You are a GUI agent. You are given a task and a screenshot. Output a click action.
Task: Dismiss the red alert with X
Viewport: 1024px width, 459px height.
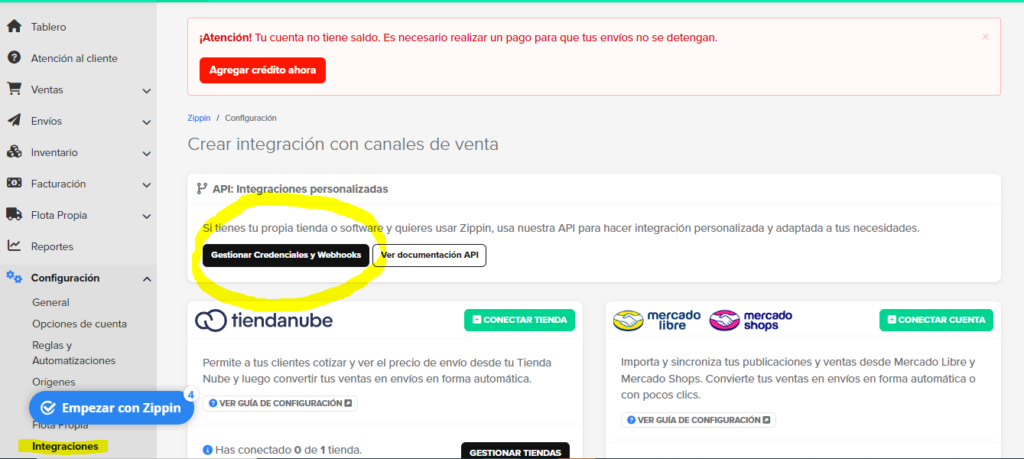985,37
